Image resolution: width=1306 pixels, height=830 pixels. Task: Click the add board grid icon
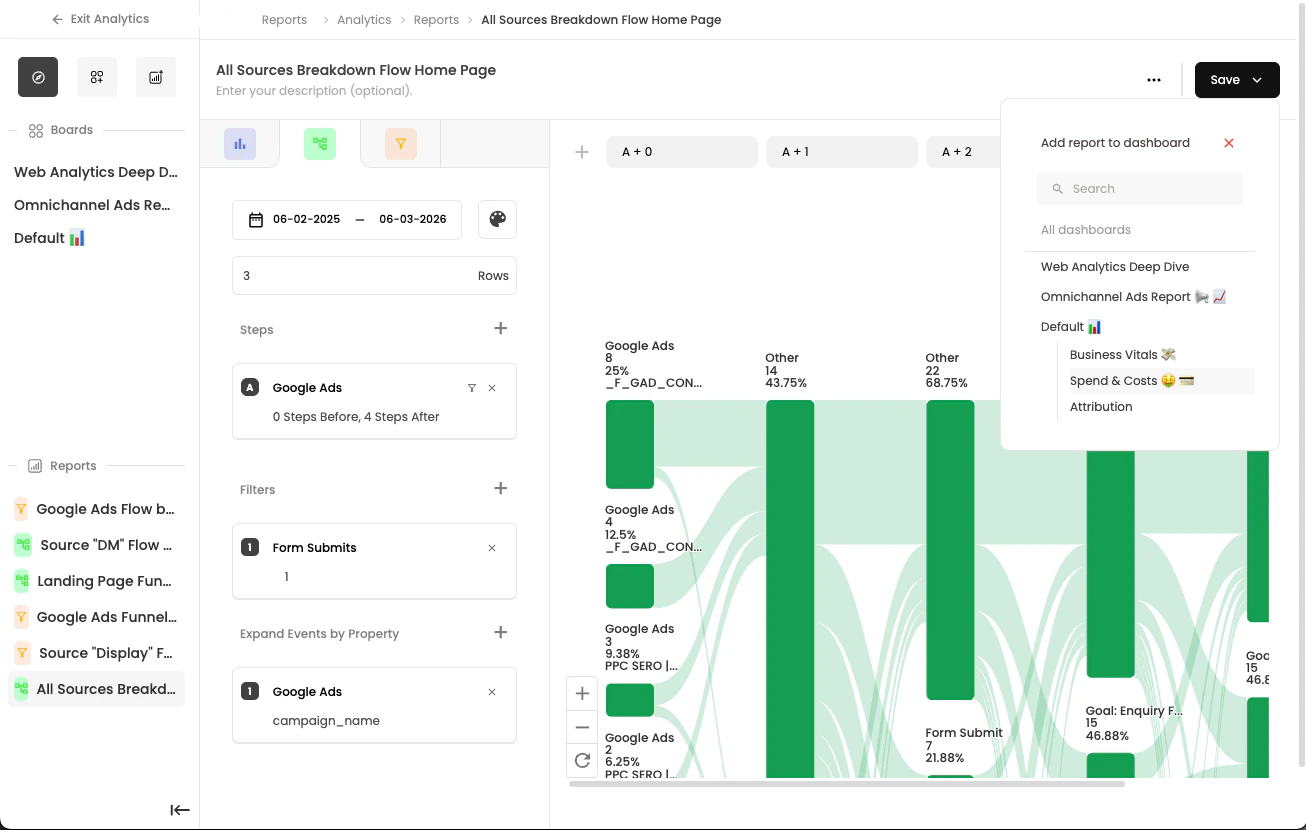pos(97,77)
